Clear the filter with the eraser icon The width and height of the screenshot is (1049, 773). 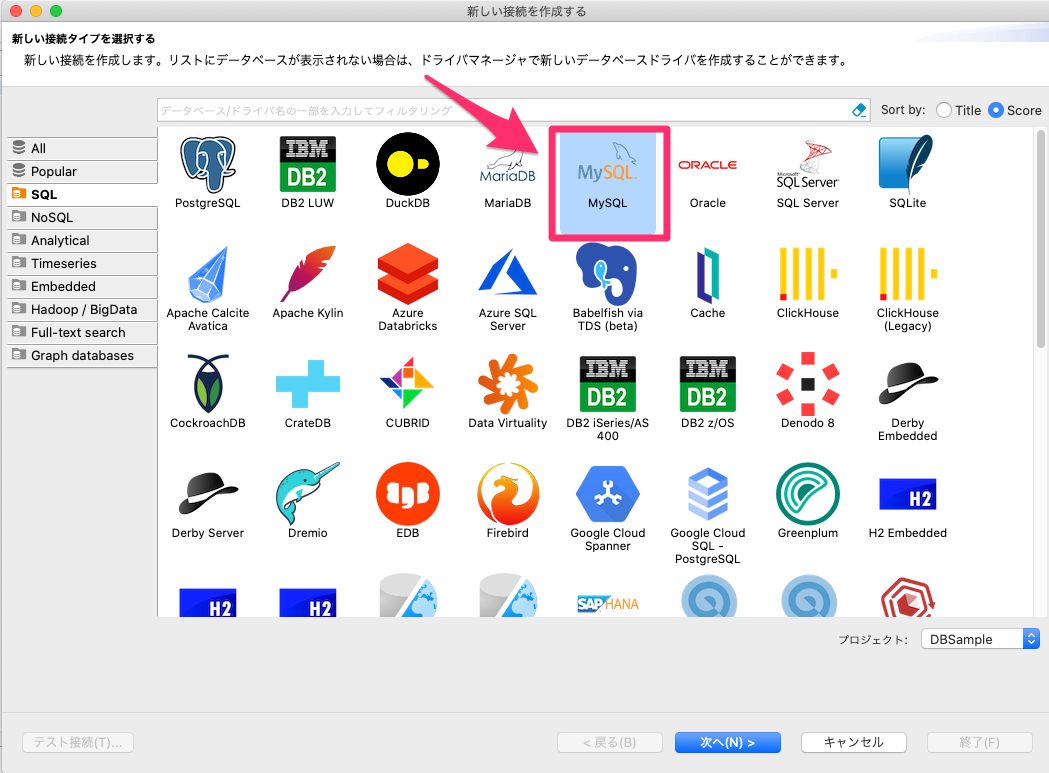[x=858, y=109]
